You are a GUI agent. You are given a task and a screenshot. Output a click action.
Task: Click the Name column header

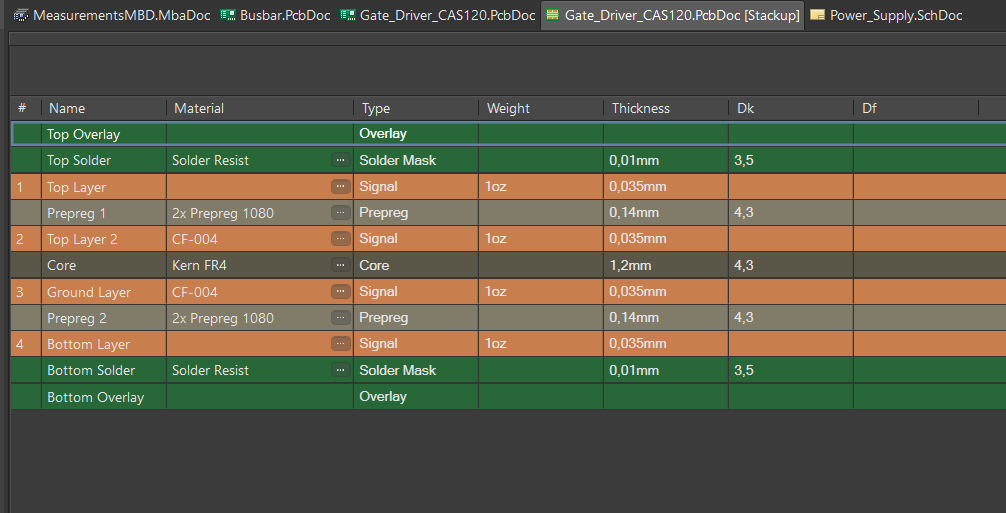[67, 108]
